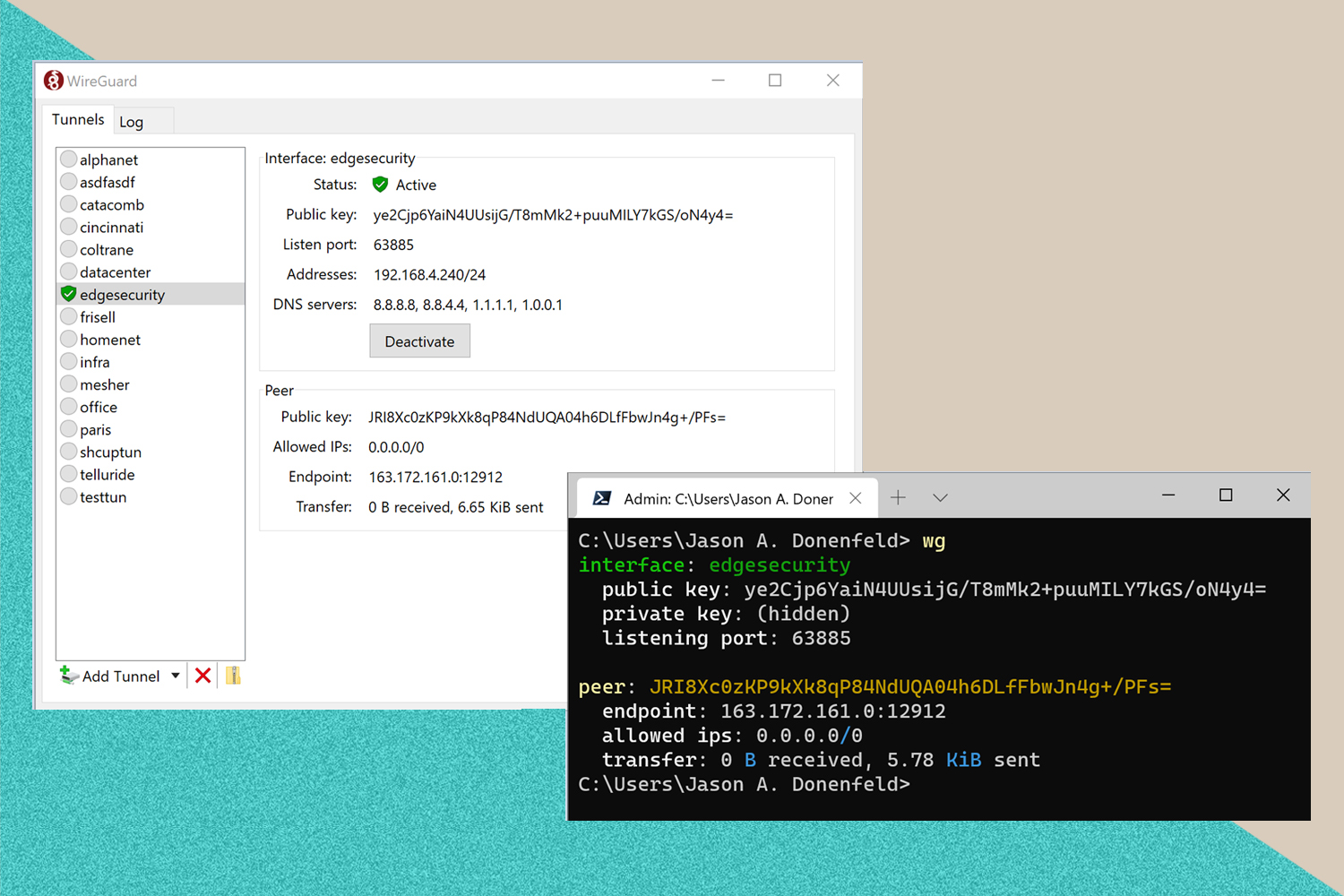The width and height of the screenshot is (1344, 896).
Task: Switch to the Log tab
Action: [x=132, y=122]
